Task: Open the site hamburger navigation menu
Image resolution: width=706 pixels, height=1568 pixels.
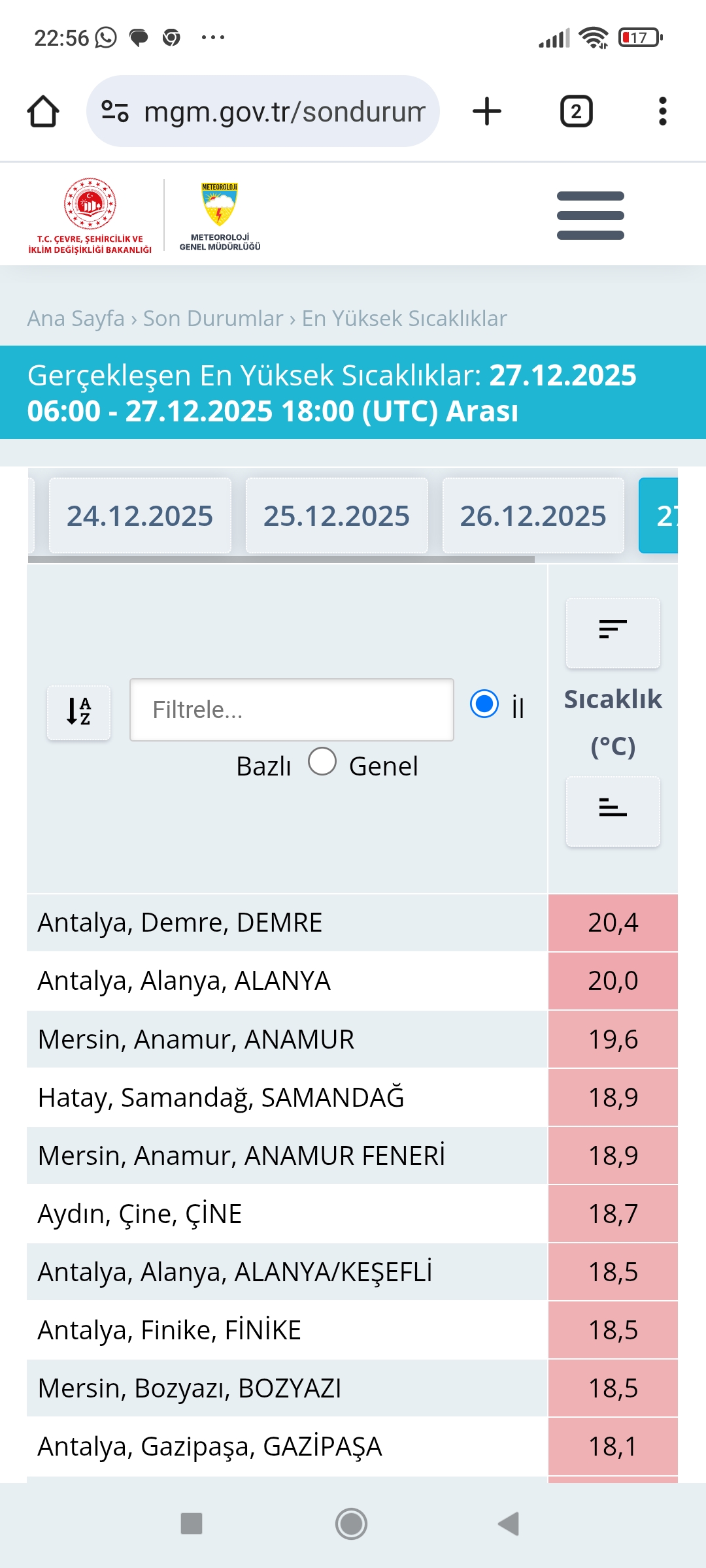Action: pyautogui.click(x=590, y=216)
